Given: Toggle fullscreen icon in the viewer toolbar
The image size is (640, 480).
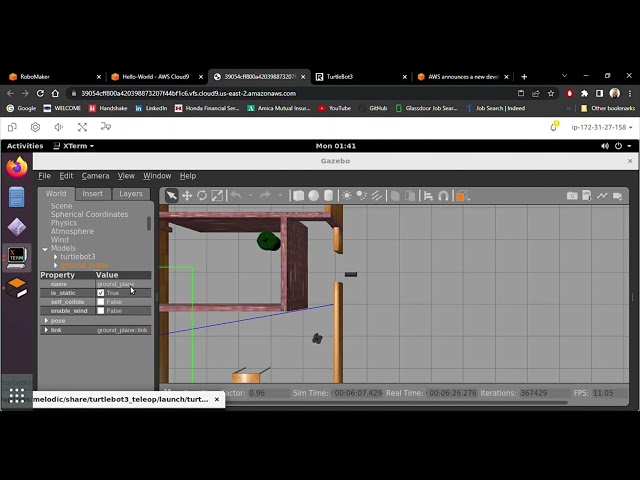Looking at the screenshot, I should coord(82,127).
